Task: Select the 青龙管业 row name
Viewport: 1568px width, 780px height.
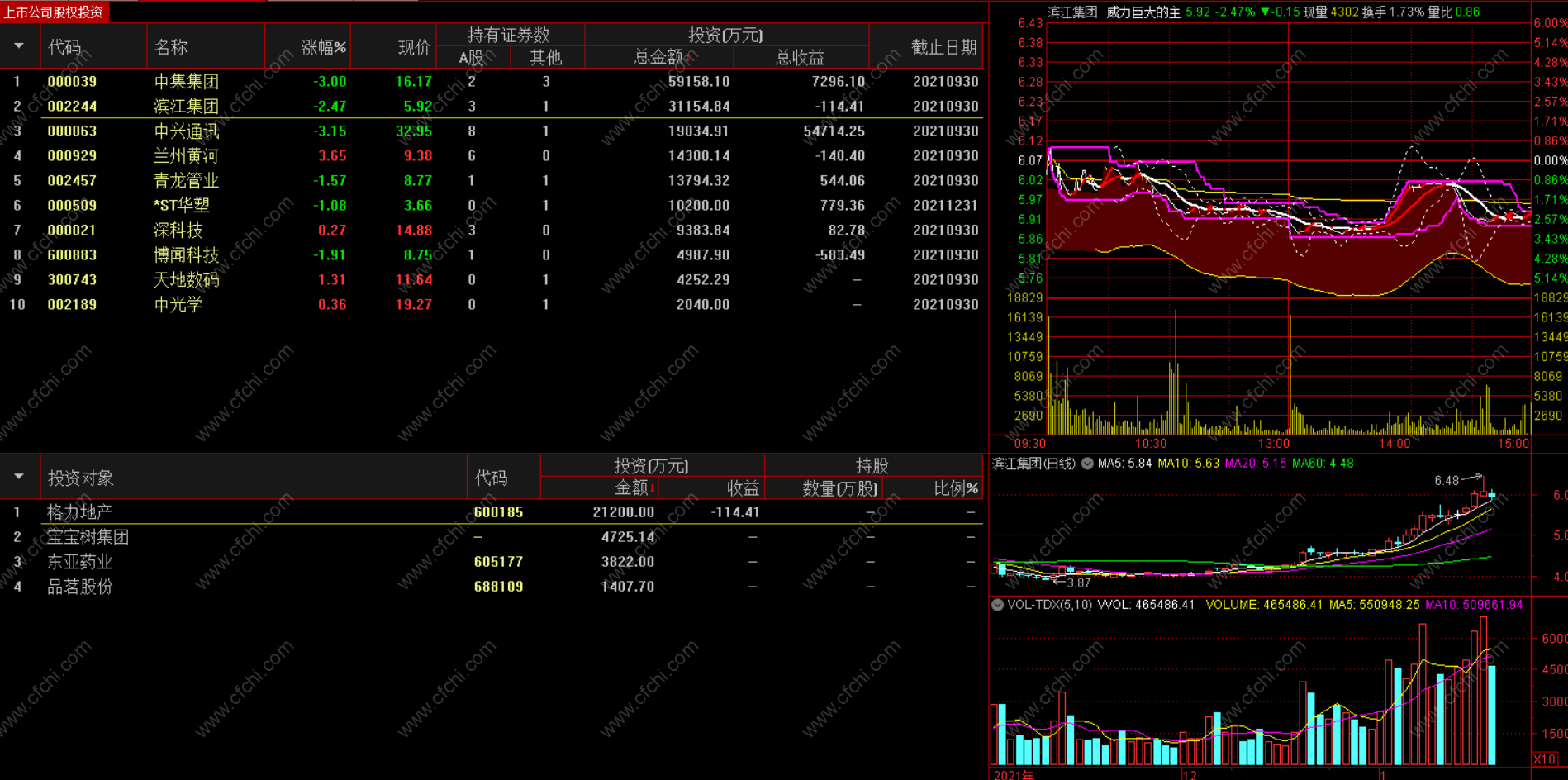Action: (187, 181)
